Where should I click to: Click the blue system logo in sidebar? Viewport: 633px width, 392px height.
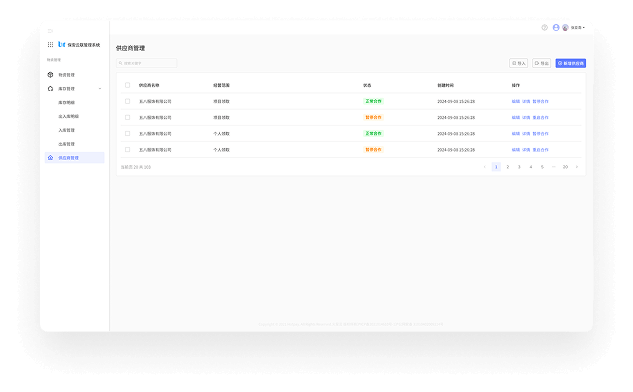(x=62, y=44)
